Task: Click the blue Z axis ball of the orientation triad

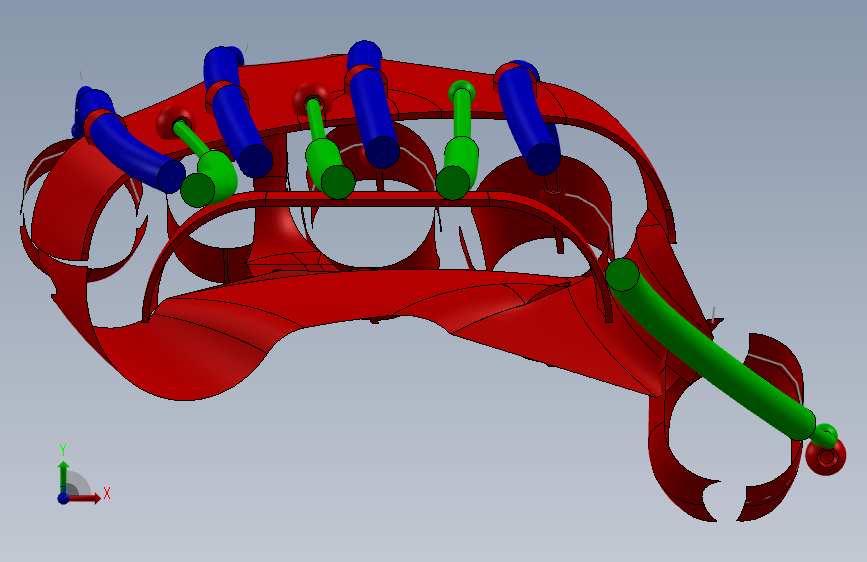Action: pos(64,498)
